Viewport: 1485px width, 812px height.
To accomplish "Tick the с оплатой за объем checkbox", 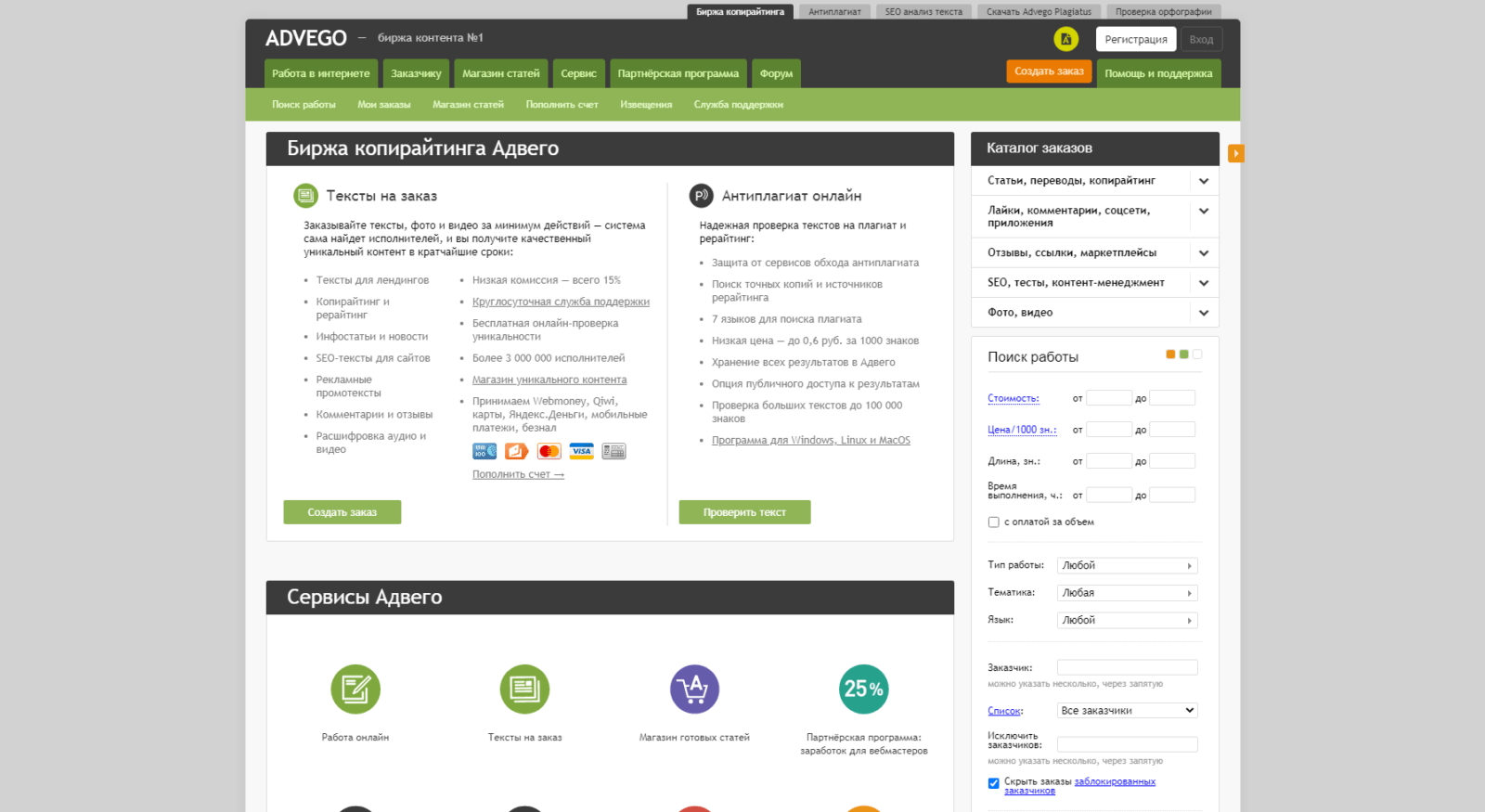I will 994,522.
